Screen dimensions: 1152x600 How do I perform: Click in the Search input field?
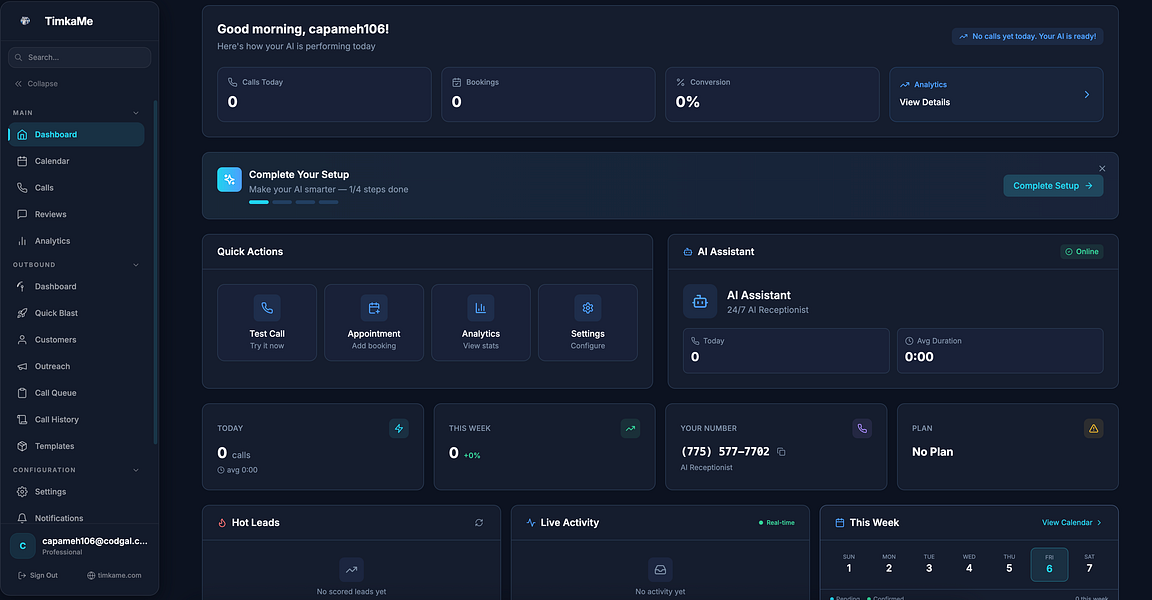click(x=79, y=57)
